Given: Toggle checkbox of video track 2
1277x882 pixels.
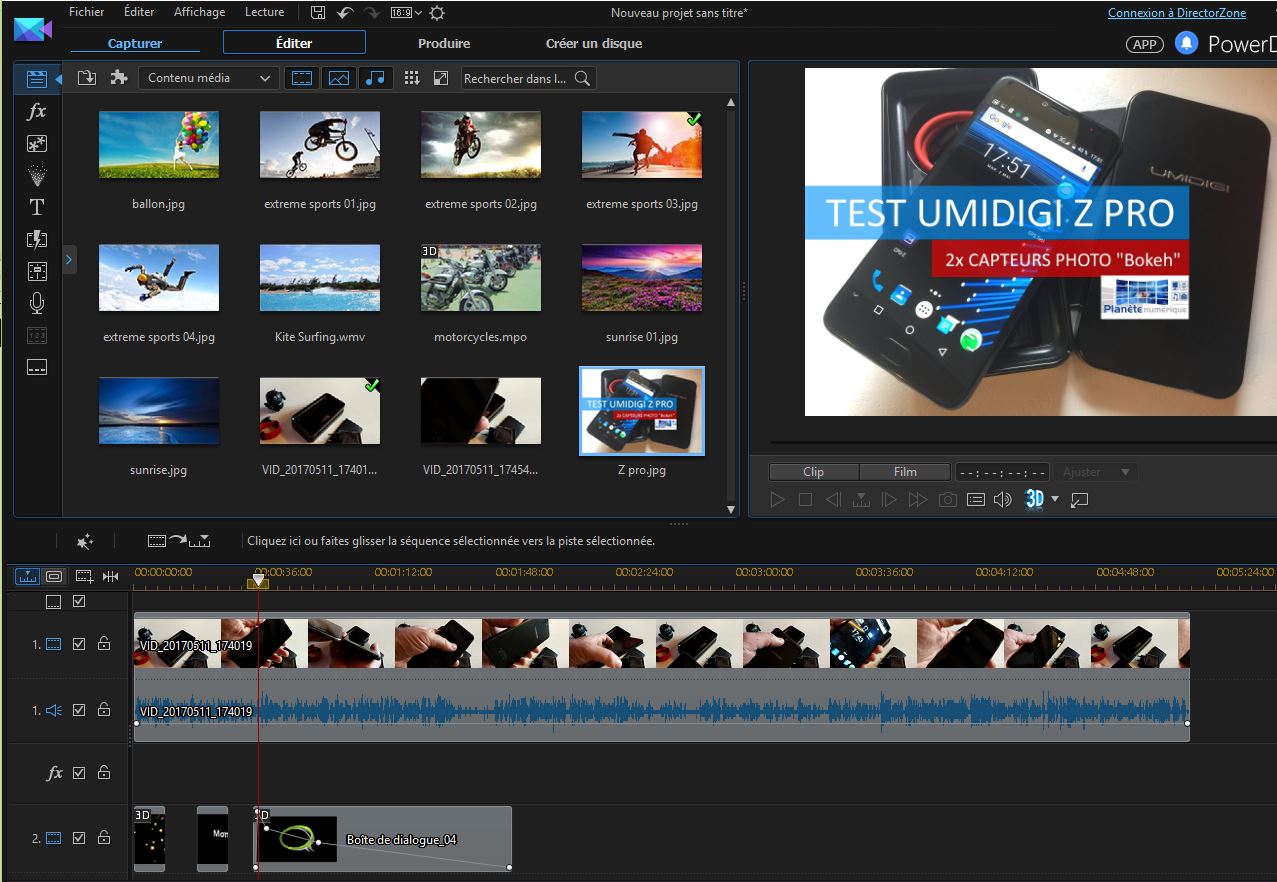Looking at the screenshot, I should (x=79, y=838).
